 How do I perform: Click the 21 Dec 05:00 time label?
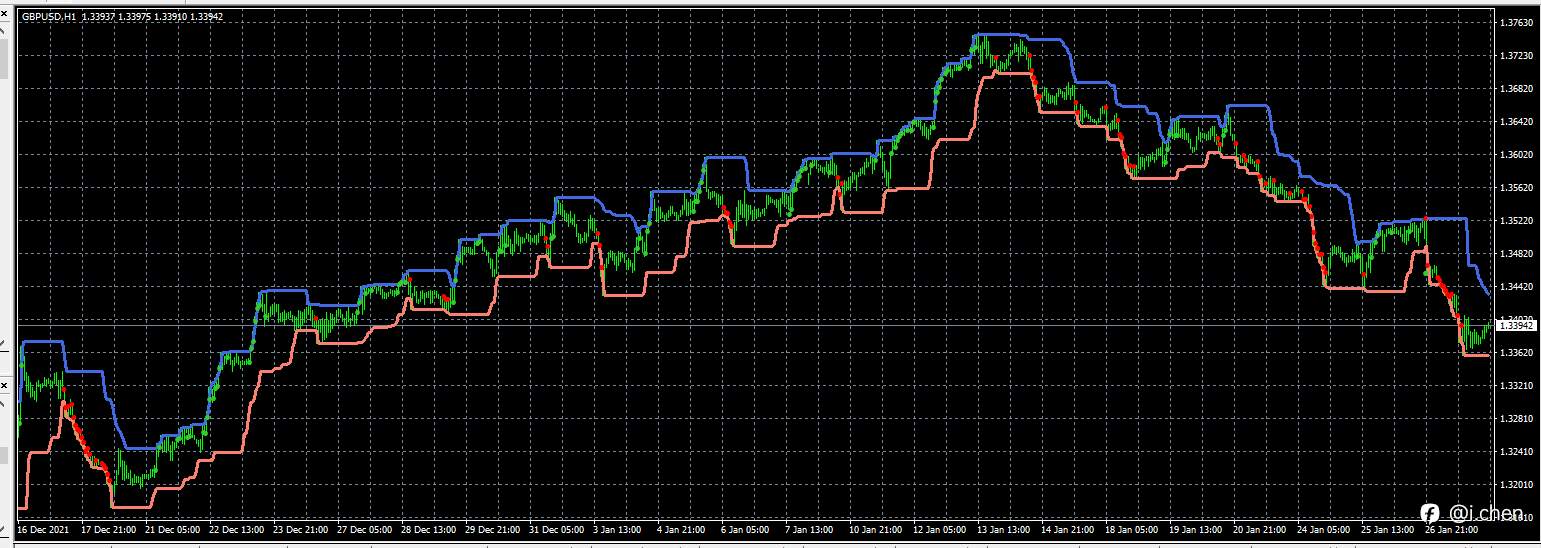tap(172, 529)
